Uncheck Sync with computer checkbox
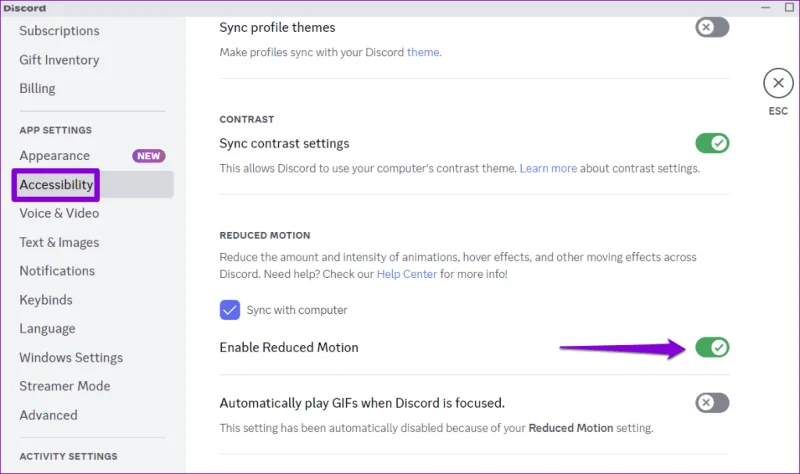The height and width of the screenshot is (474, 800). [x=230, y=310]
